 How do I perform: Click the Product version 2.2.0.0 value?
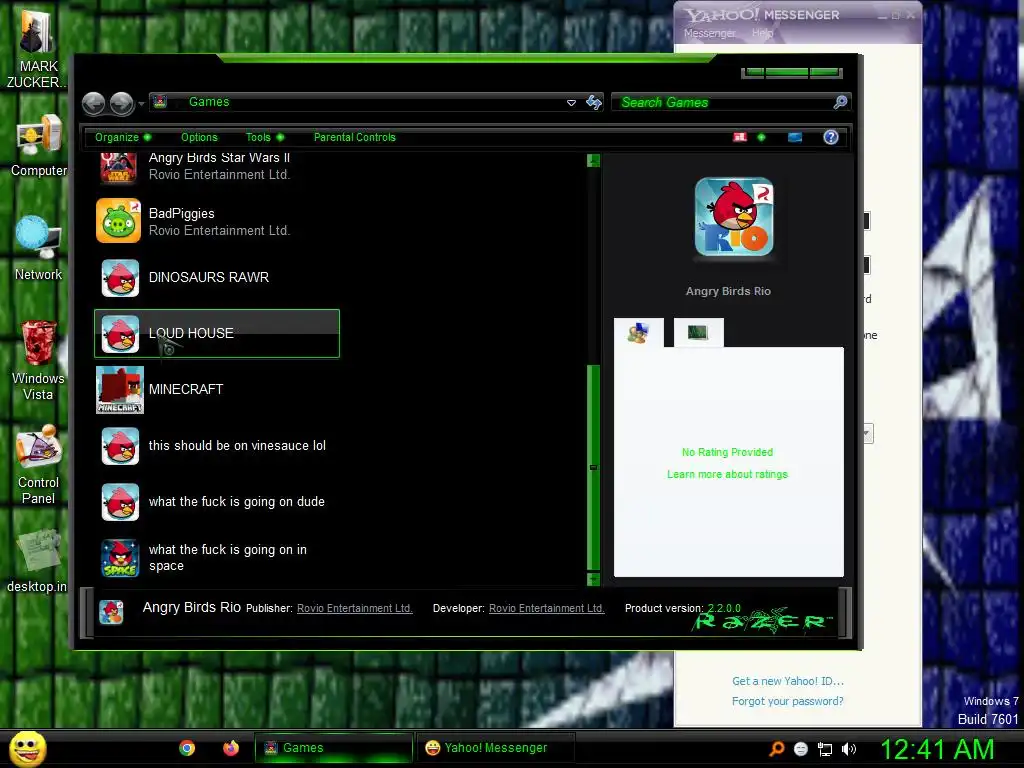tap(724, 608)
